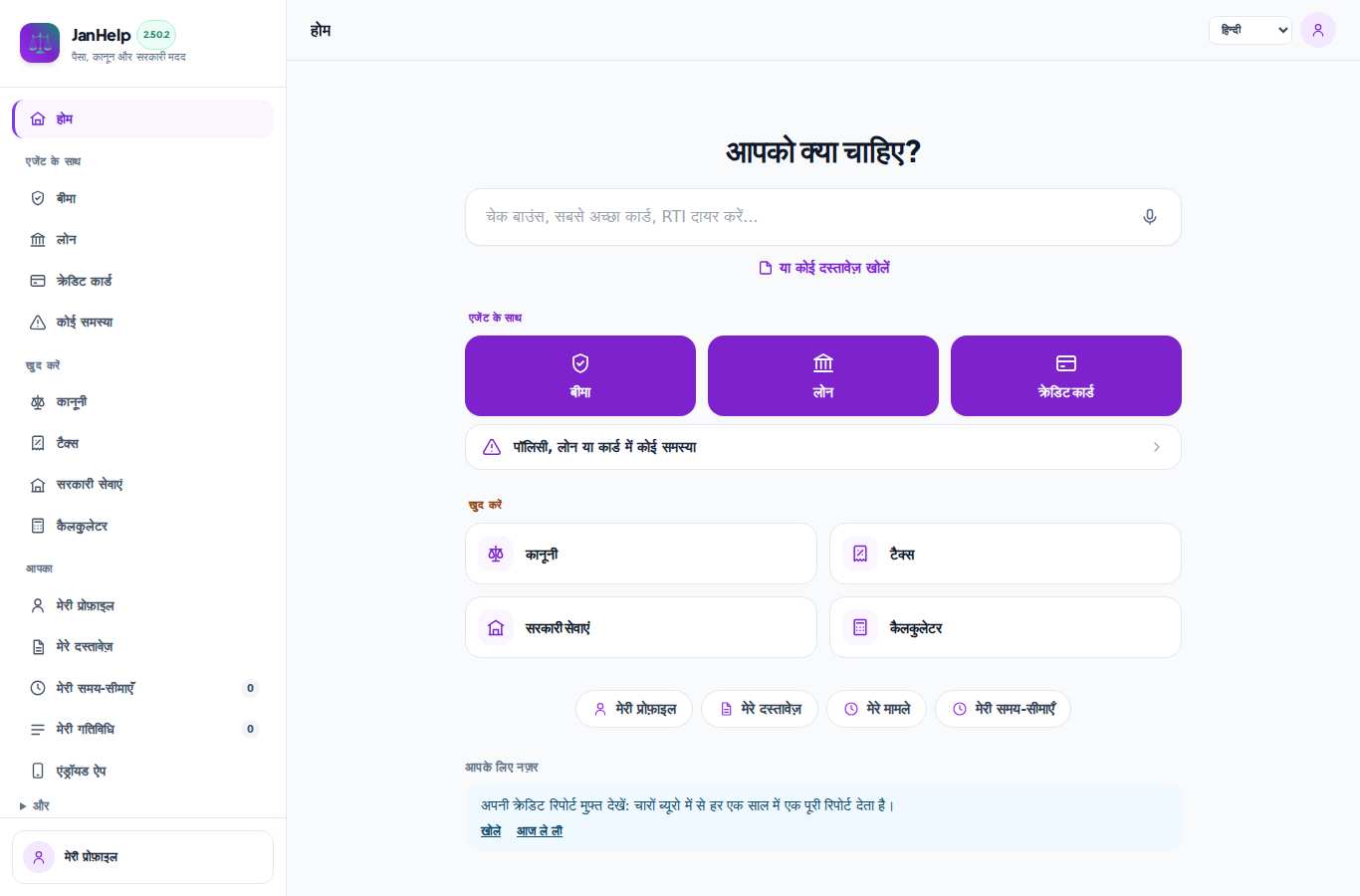Viewport: 1360px width, 896px height.
Task: Open क्रेडिट कार्ड in the sidebar
Action: coord(142,281)
